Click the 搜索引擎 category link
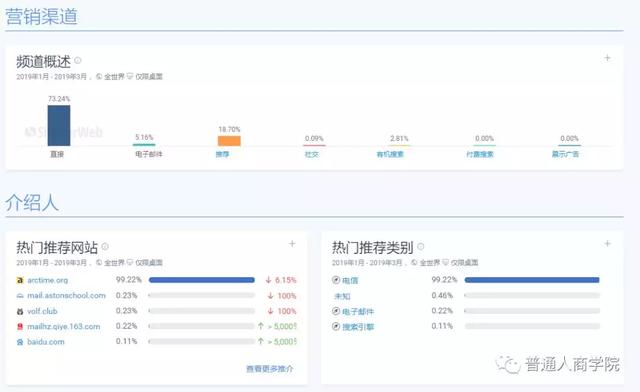Image resolution: width=640 pixels, height=392 pixels. point(358,327)
